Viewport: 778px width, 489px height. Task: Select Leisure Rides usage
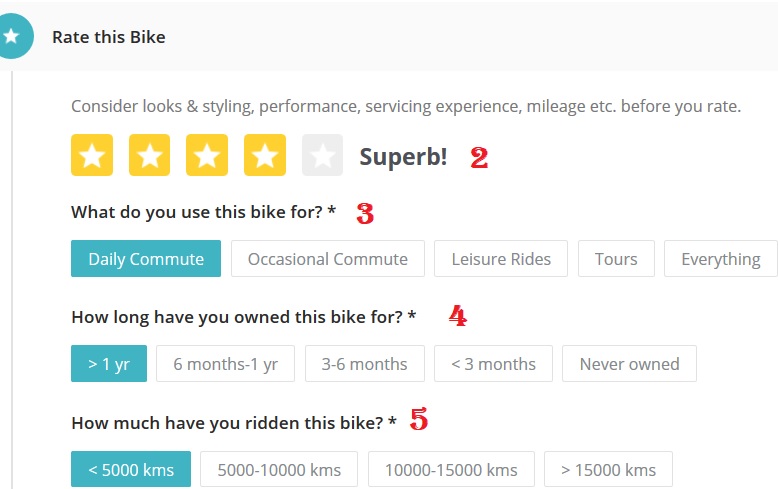pyautogui.click(x=501, y=259)
